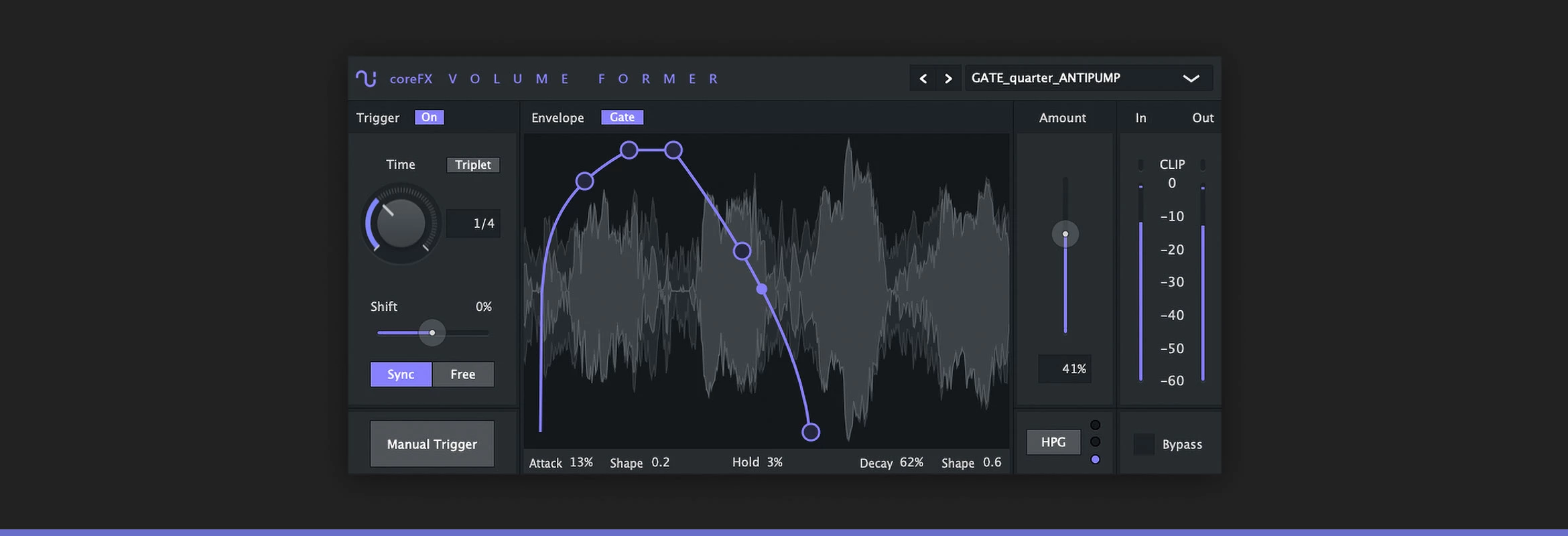Toggle the Trigger On switch

[x=429, y=117]
